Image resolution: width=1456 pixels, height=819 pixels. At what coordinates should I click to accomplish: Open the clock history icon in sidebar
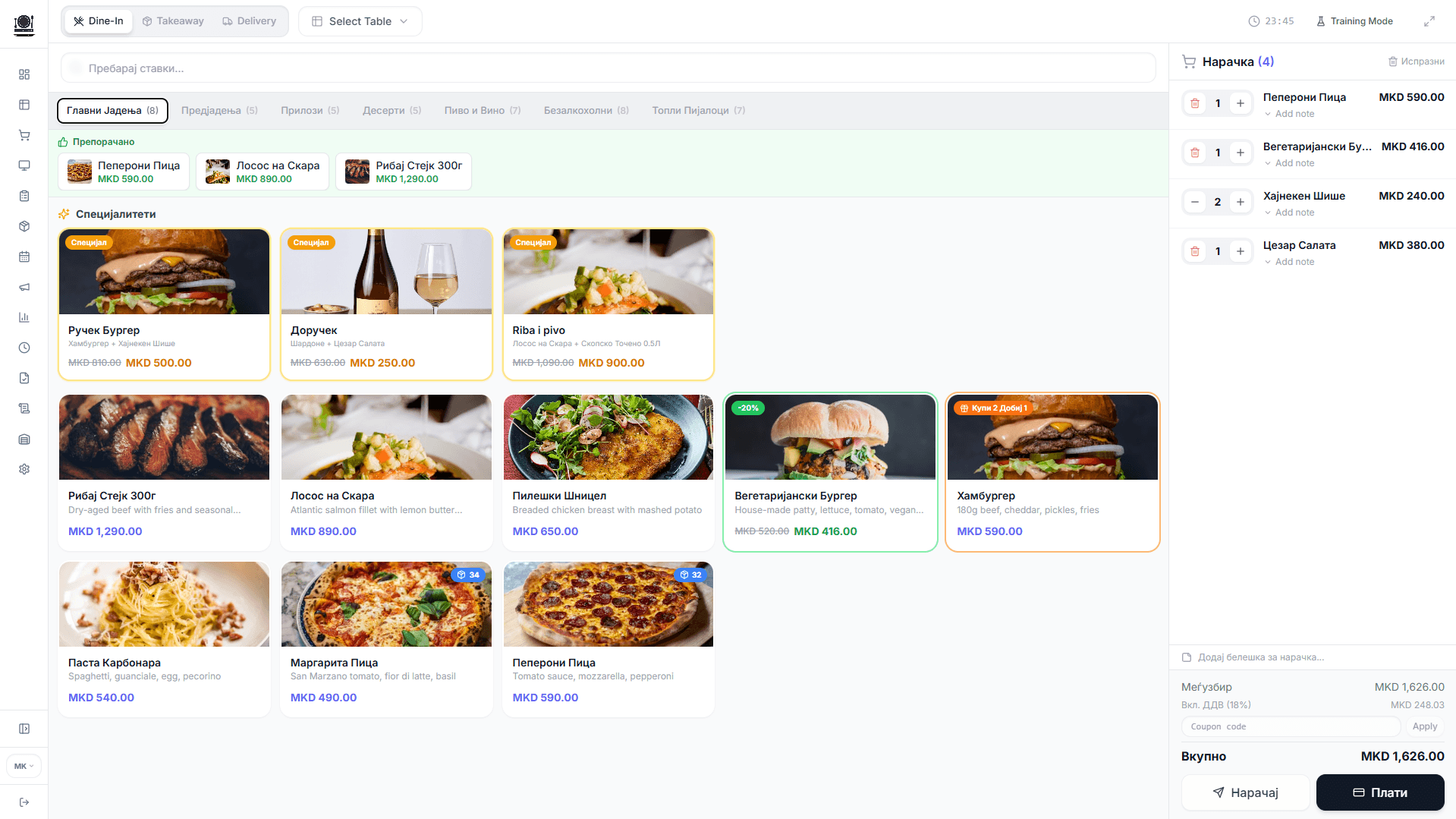click(x=24, y=348)
